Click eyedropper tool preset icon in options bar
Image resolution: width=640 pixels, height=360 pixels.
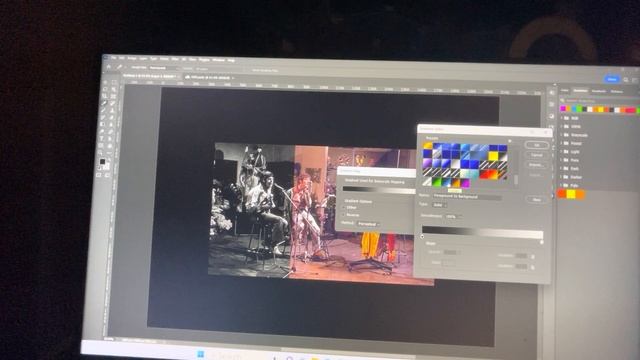pos(119,67)
